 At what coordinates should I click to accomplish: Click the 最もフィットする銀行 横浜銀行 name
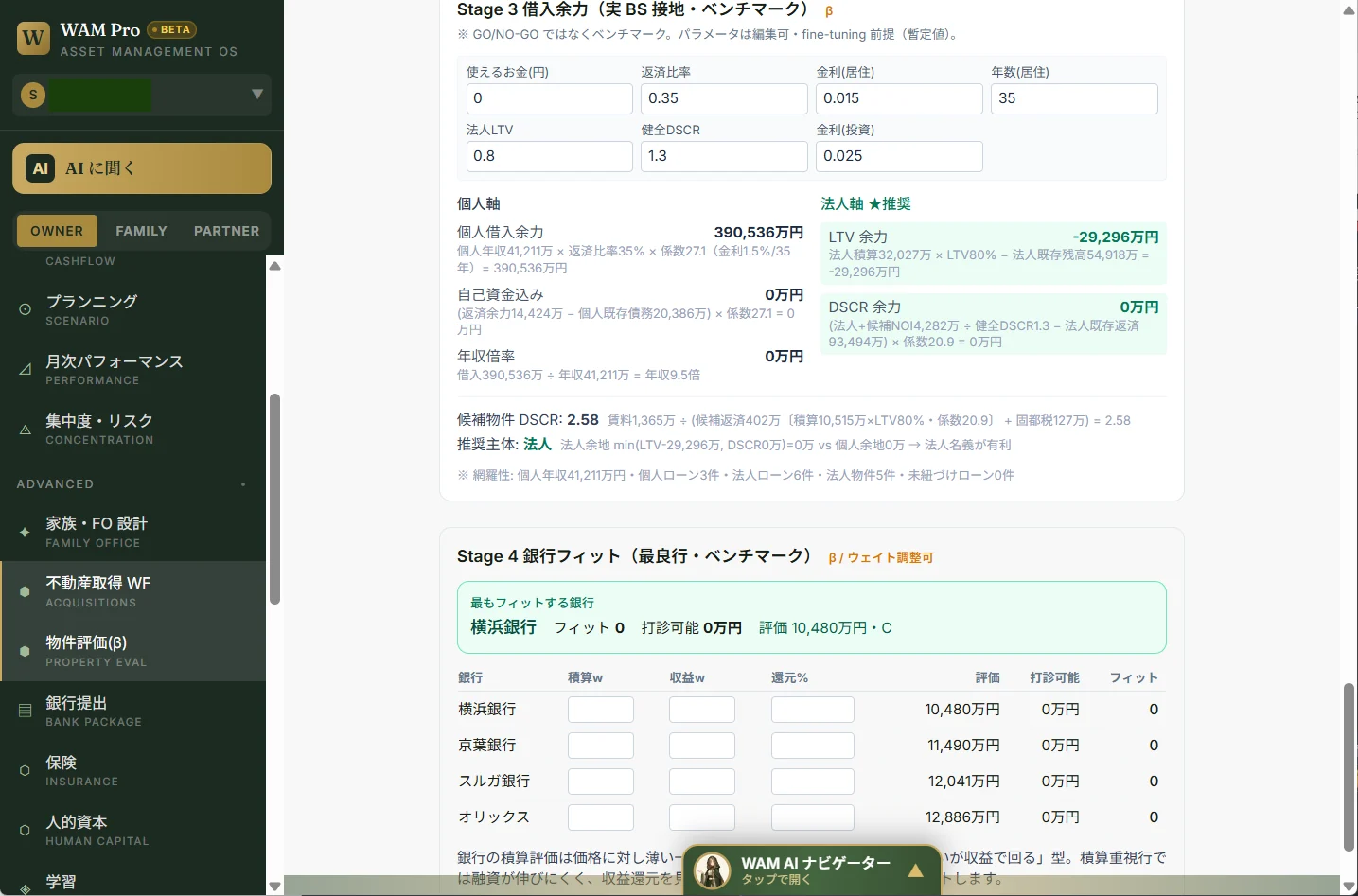[x=503, y=627]
